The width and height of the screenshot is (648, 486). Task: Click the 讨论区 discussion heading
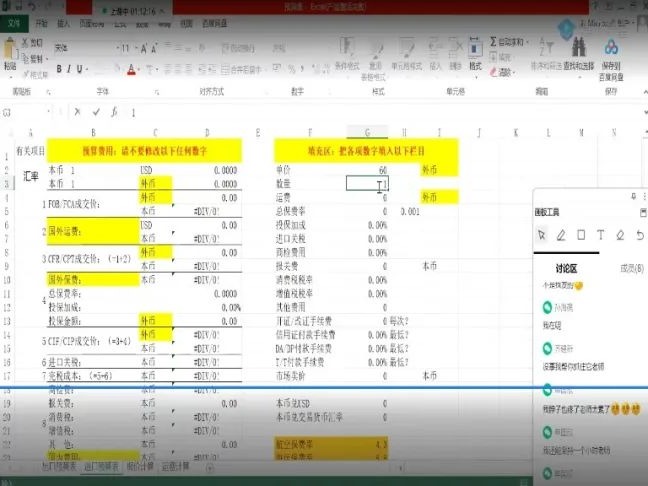coord(569,267)
